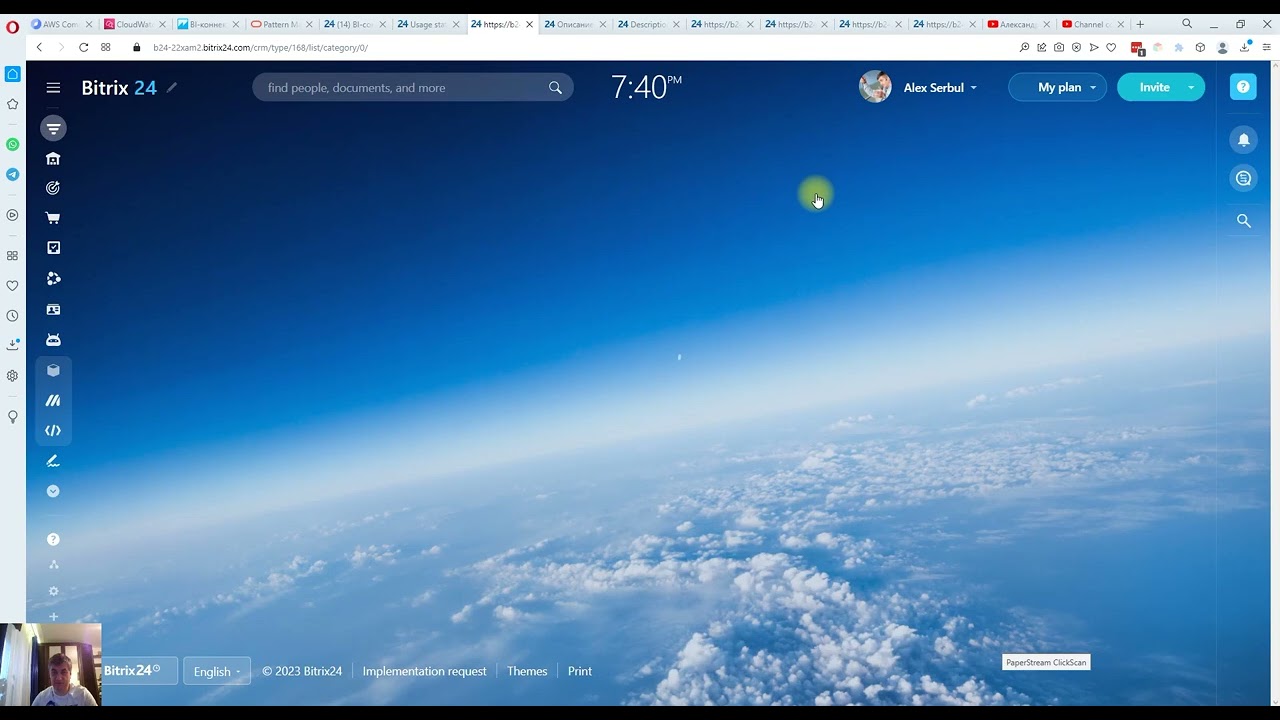
Task: Open the Speed Dial grid icon in the address bar
Action: (x=105, y=47)
